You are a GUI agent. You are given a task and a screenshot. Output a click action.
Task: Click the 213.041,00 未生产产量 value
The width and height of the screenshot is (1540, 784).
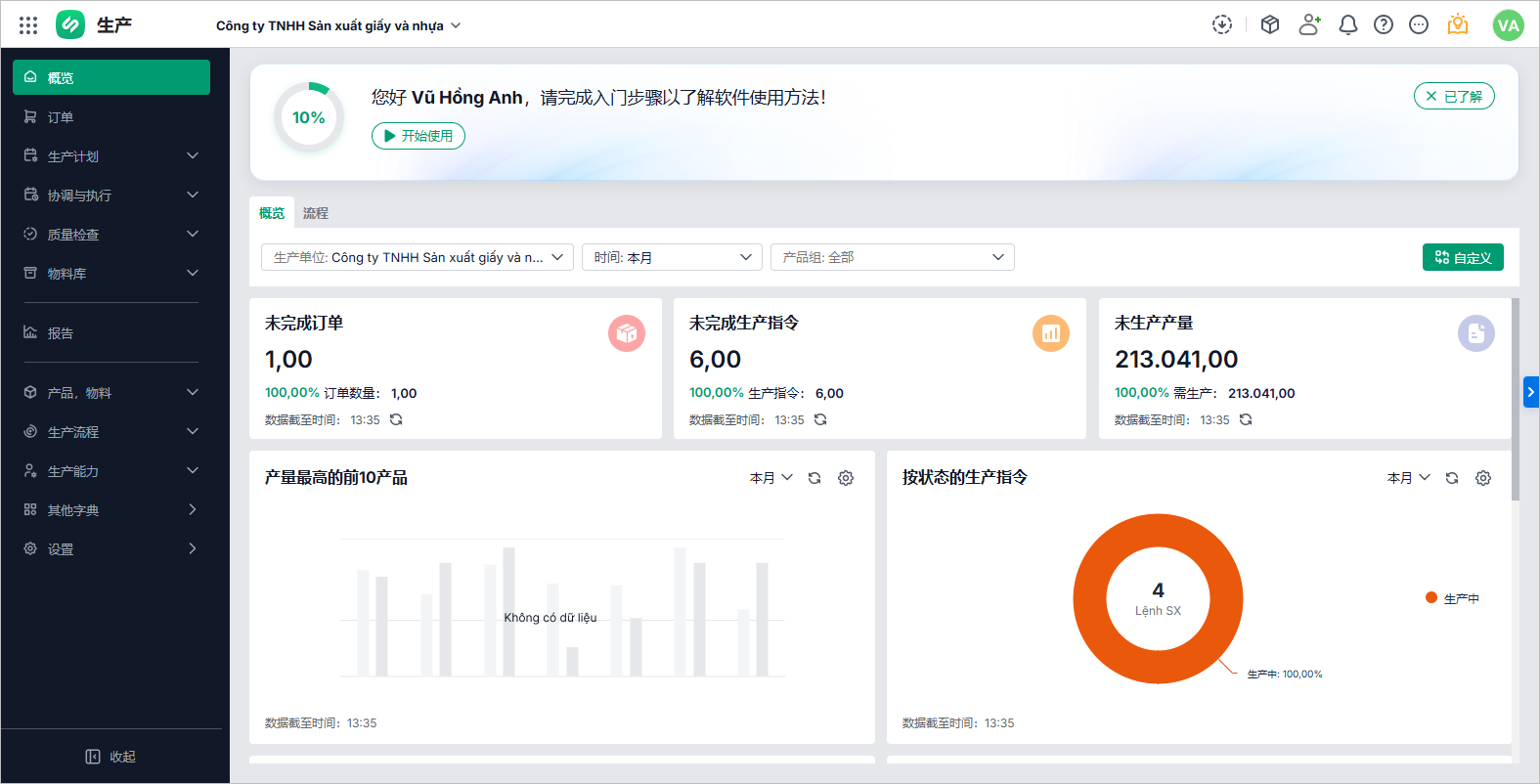pyautogui.click(x=1176, y=360)
